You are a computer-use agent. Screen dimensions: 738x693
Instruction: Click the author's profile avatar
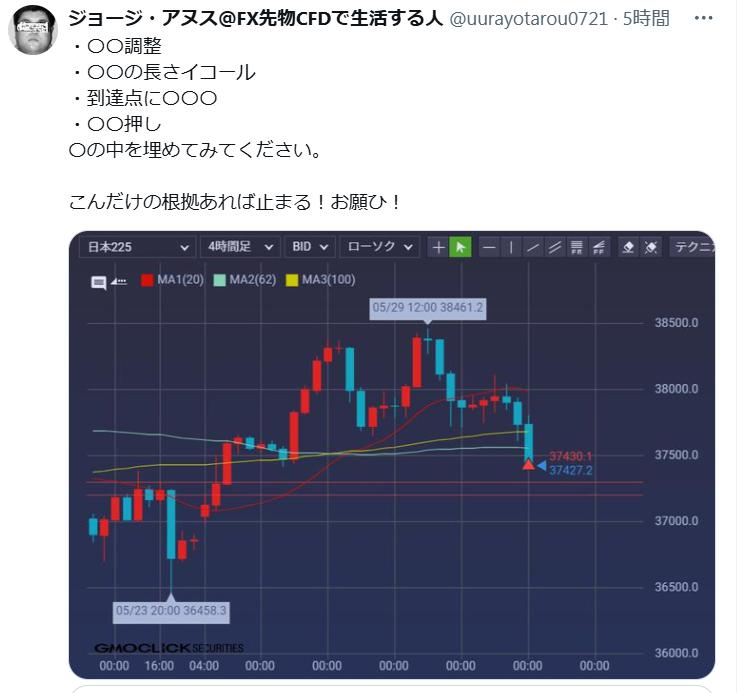33,30
